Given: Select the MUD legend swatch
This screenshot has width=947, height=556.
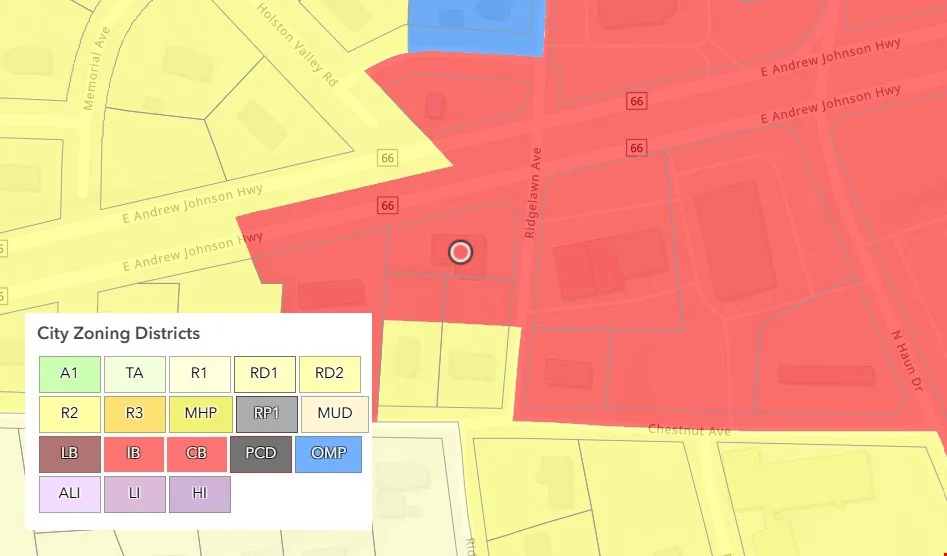Looking at the screenshot, I should point(335,414).
